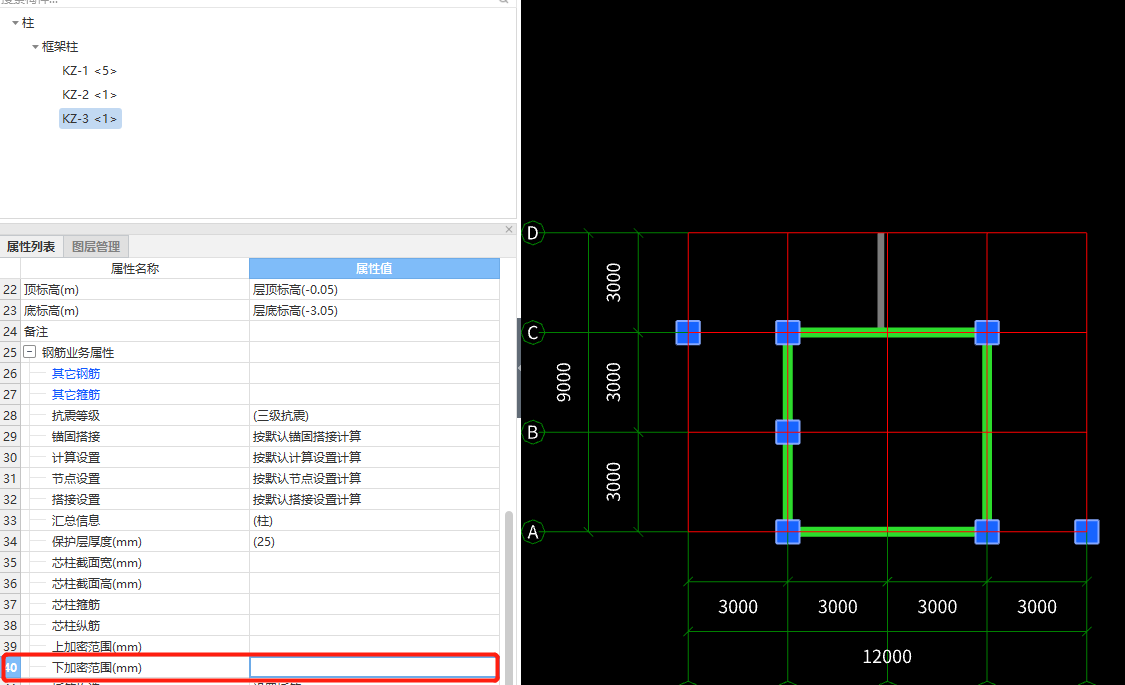Open the 其它钢筋 link
This screenshot has width=1125, height=685.
click(x=76, y=374)
